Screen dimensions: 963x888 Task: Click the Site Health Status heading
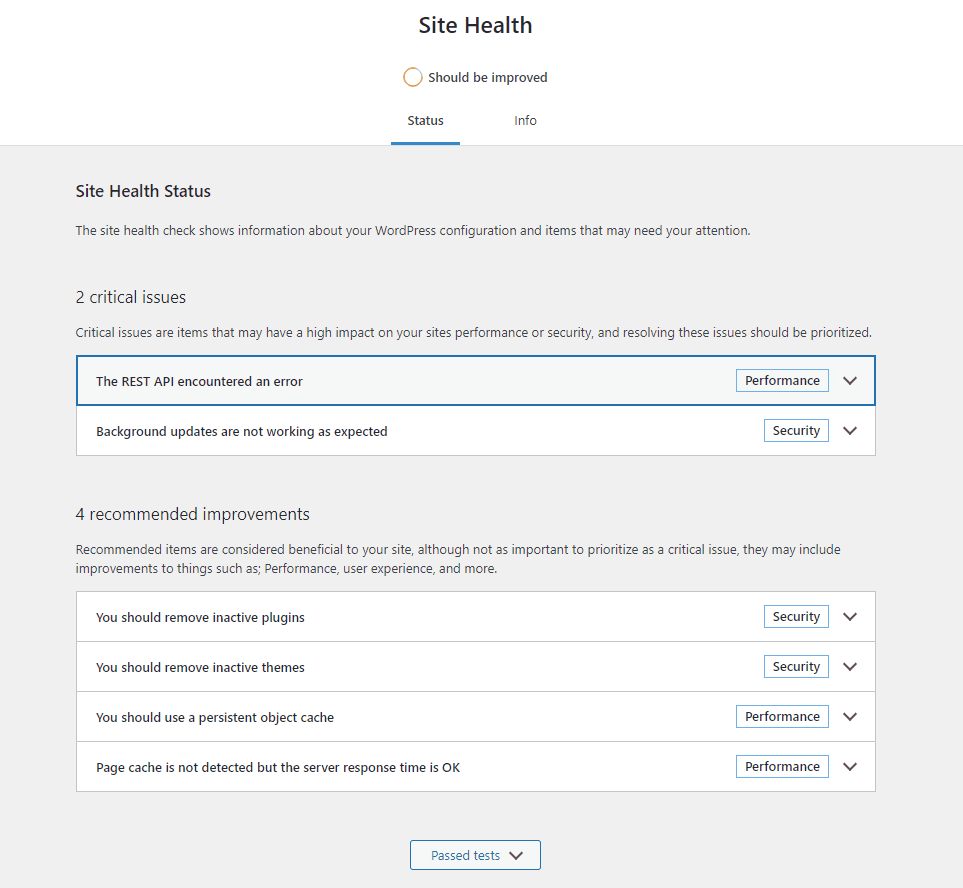coord(143,190)
